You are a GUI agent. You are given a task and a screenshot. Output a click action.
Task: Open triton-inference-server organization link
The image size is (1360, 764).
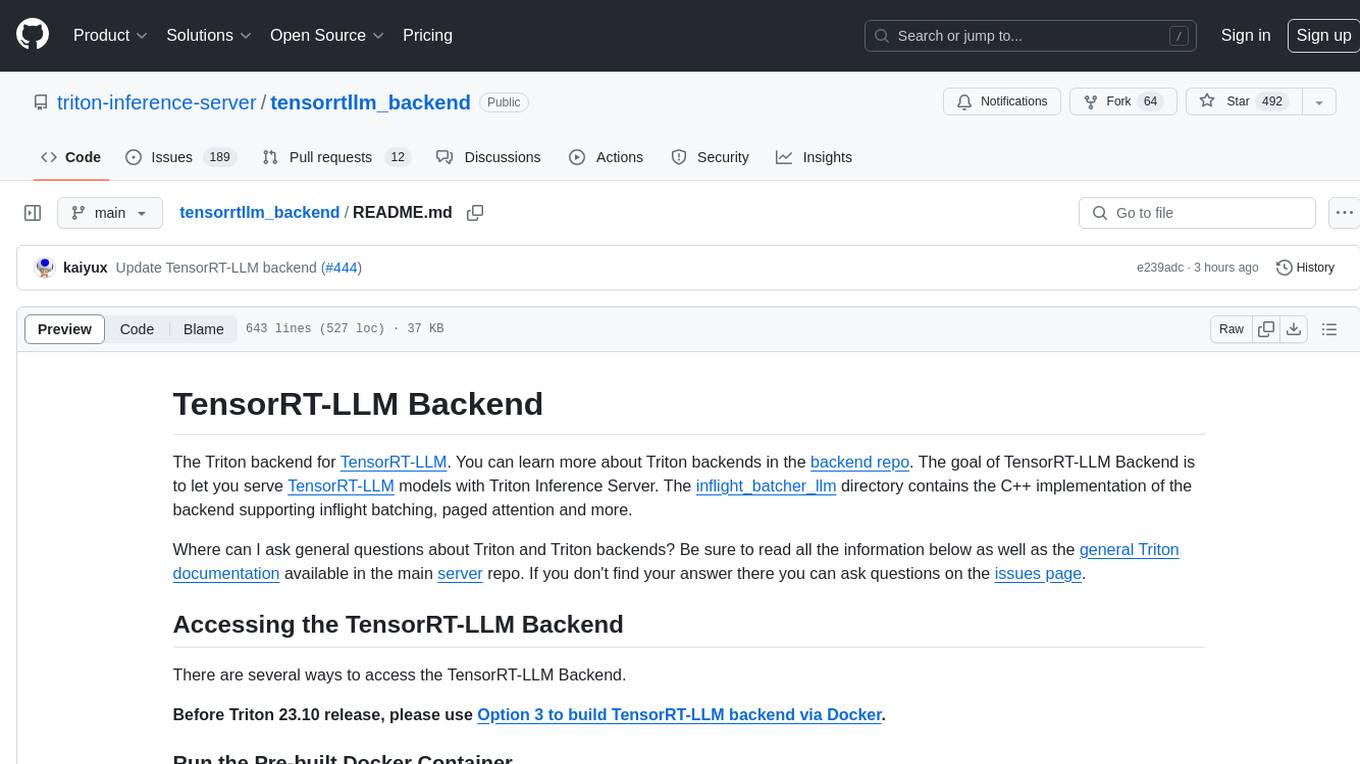click(157, 102)
